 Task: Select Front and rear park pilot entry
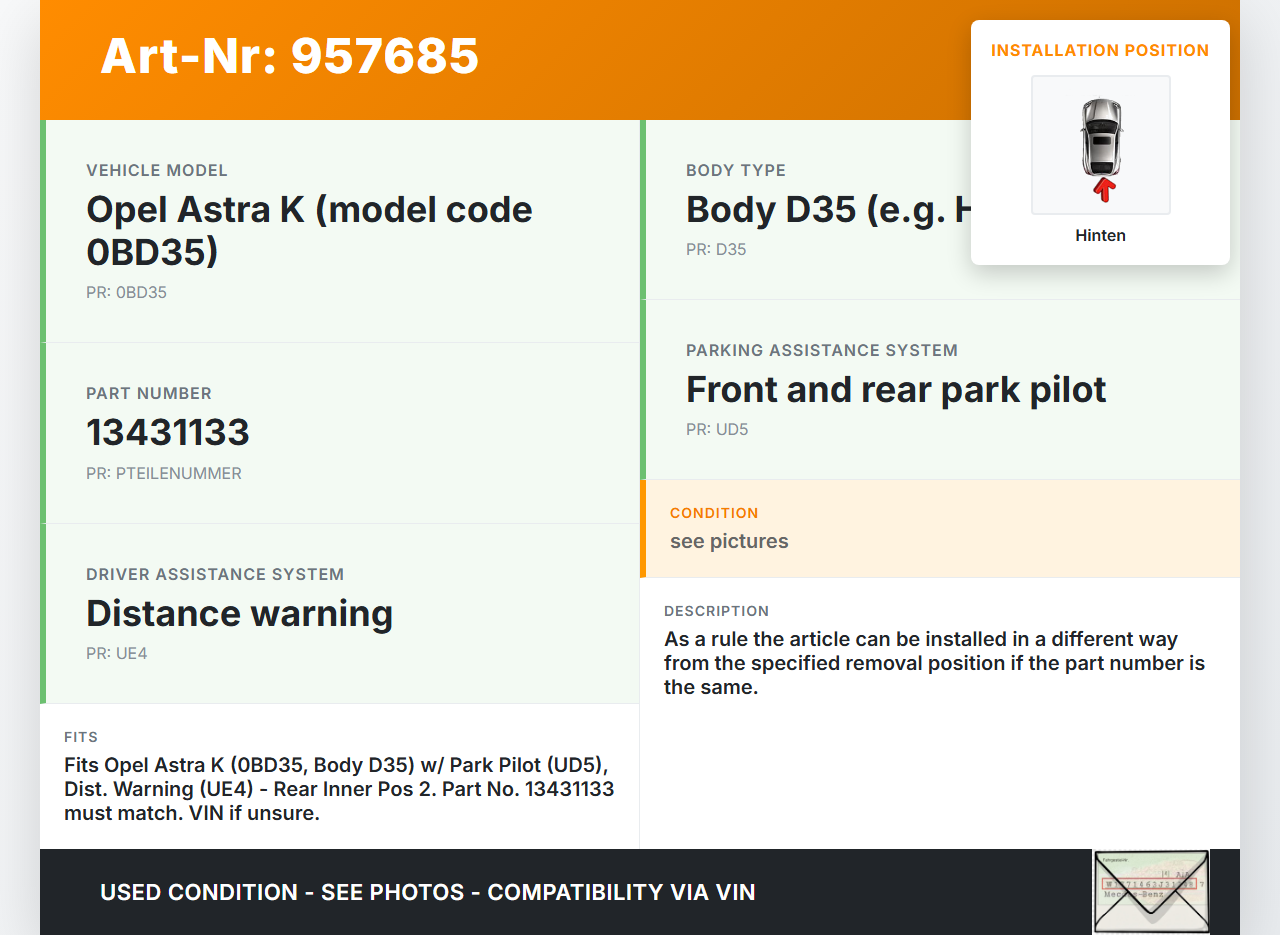pos(895,389)
